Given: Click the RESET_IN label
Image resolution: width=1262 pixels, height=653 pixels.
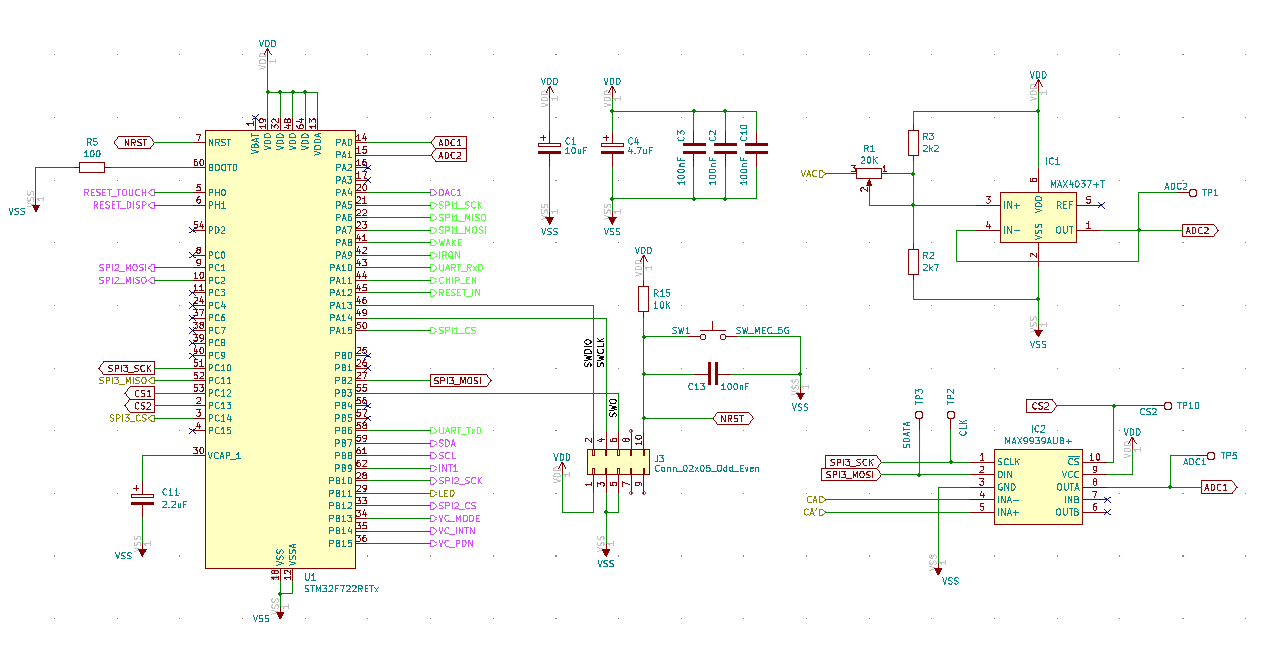Looking at the screenshot, I should (456, 292).
